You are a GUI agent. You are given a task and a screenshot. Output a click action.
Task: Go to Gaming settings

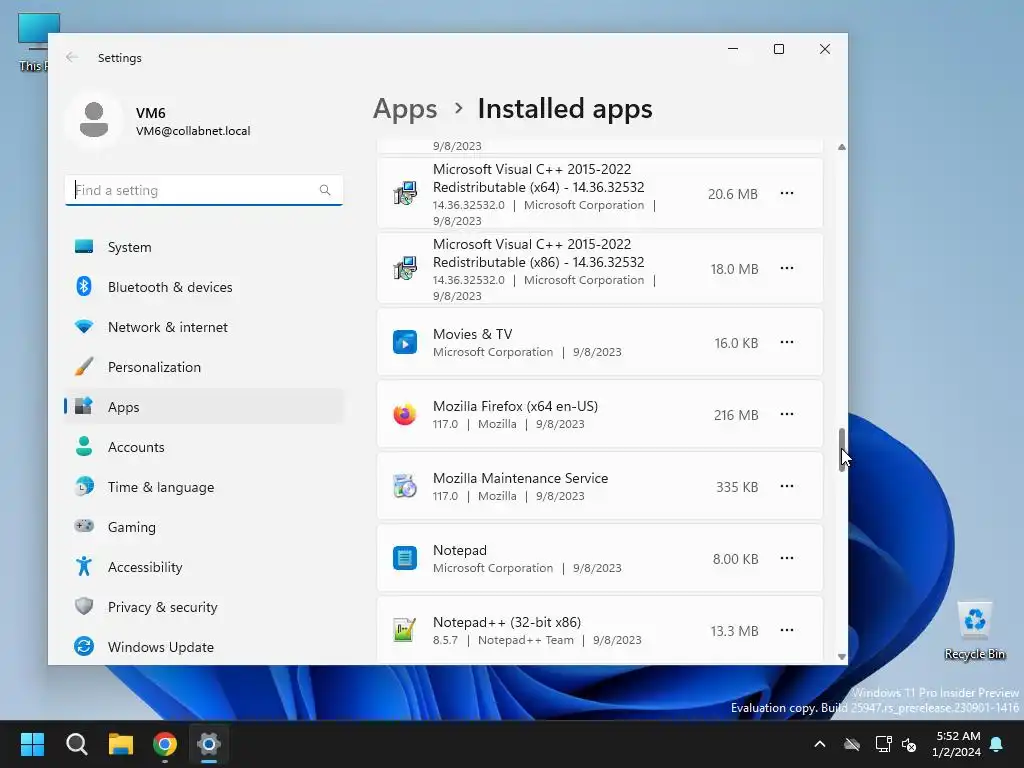(x=203, y=527)
